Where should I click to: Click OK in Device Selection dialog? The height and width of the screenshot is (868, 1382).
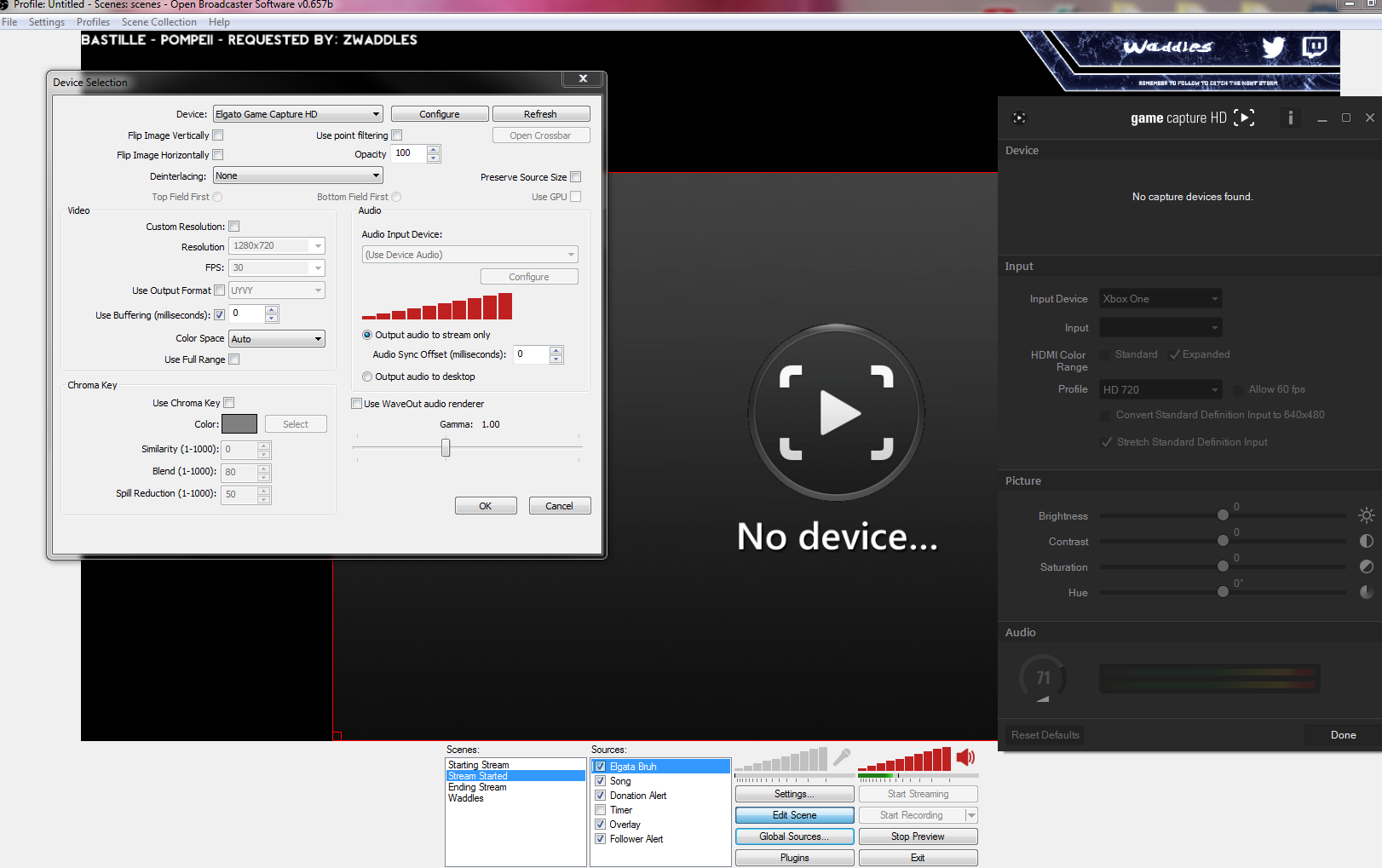click(486, 506)
